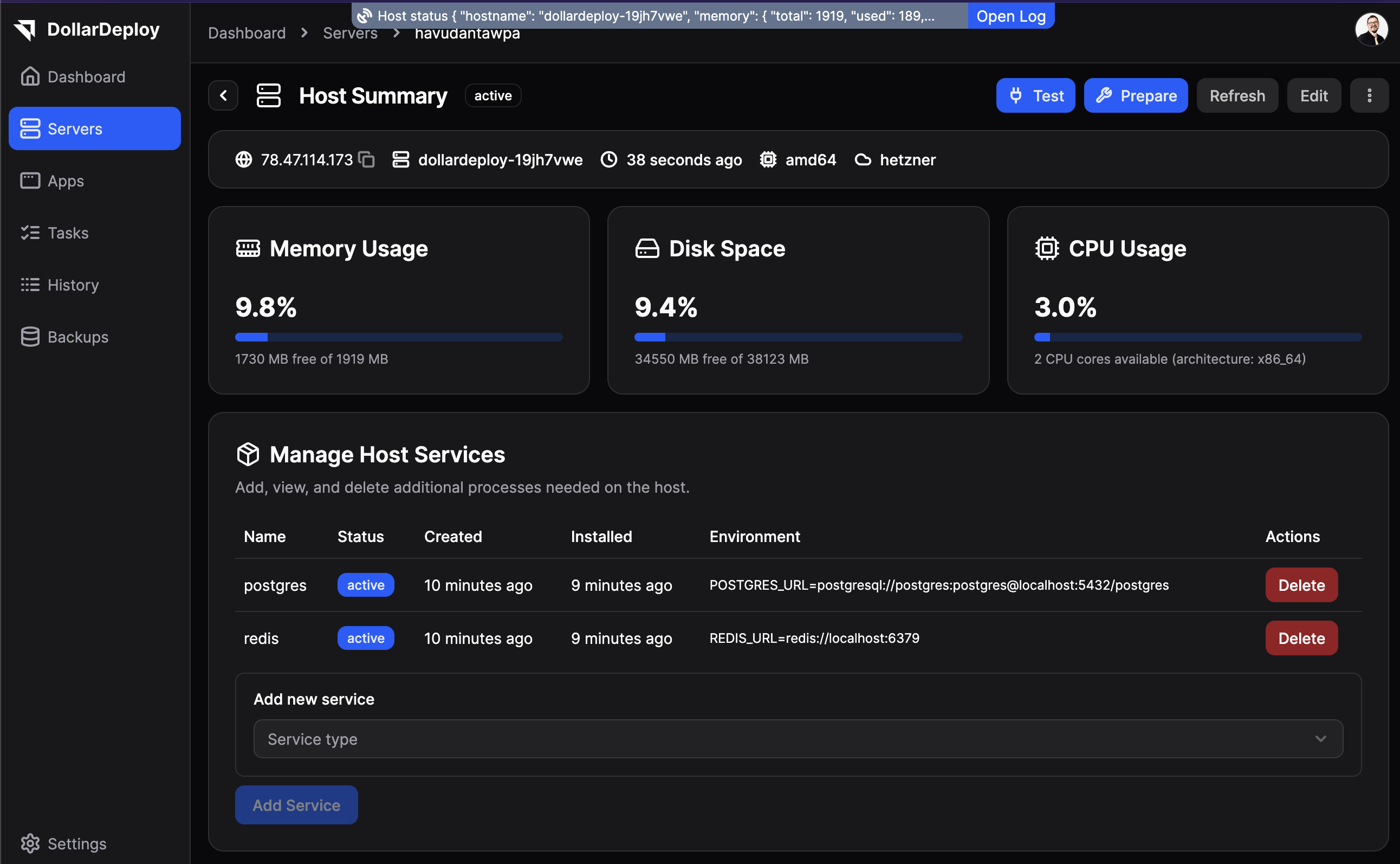Viewport: 1400px width, 864px height.
Task: Open the Apps section in sidebar
Action: (66, 181)
